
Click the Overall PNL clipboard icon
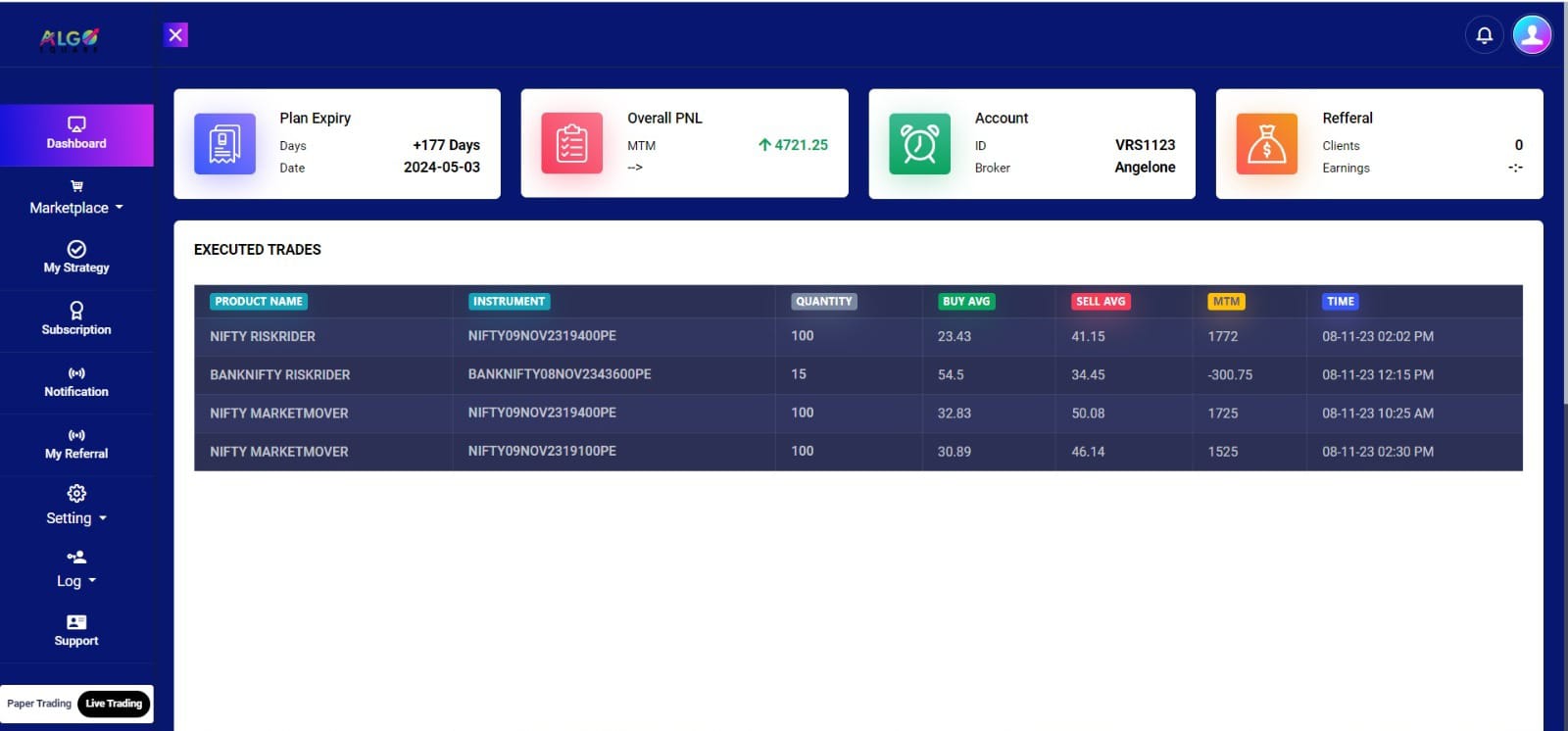pyautogui.click(x=572, y=144)
